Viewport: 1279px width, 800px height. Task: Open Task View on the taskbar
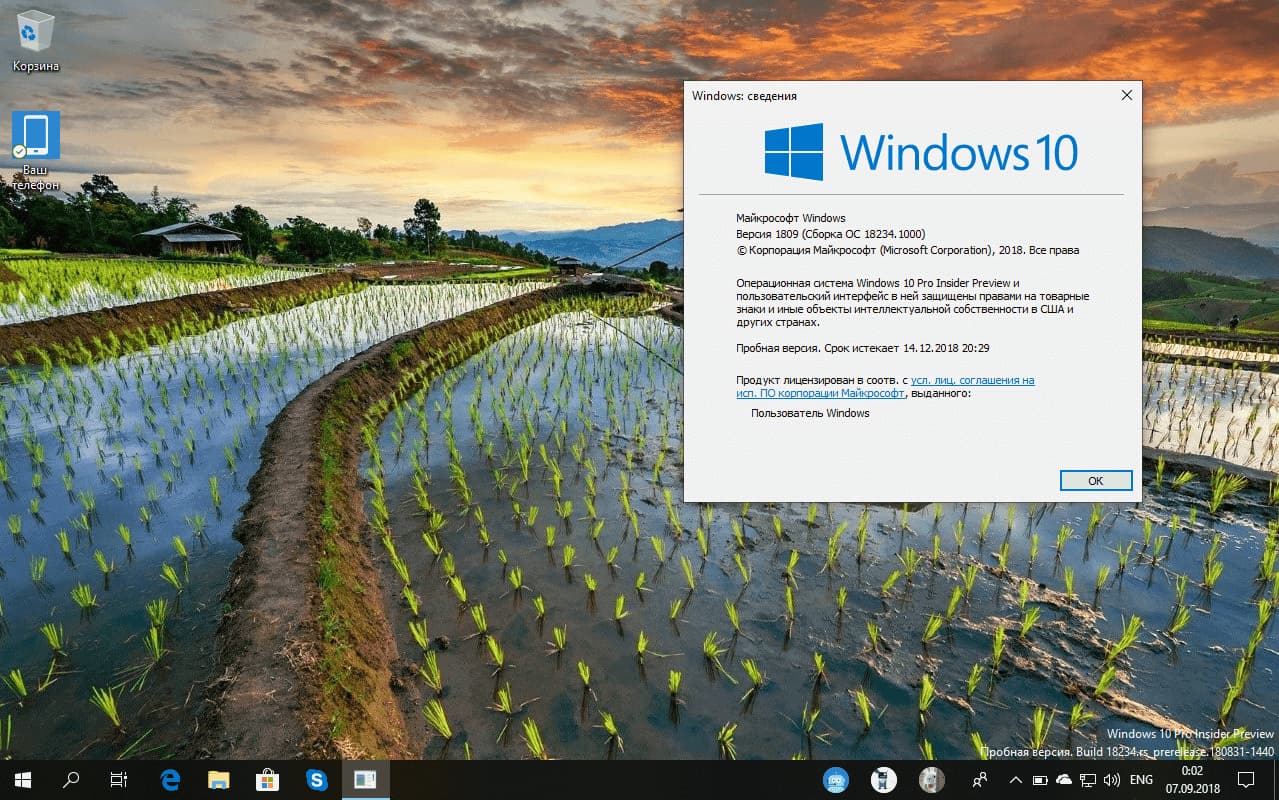point(119,779)
